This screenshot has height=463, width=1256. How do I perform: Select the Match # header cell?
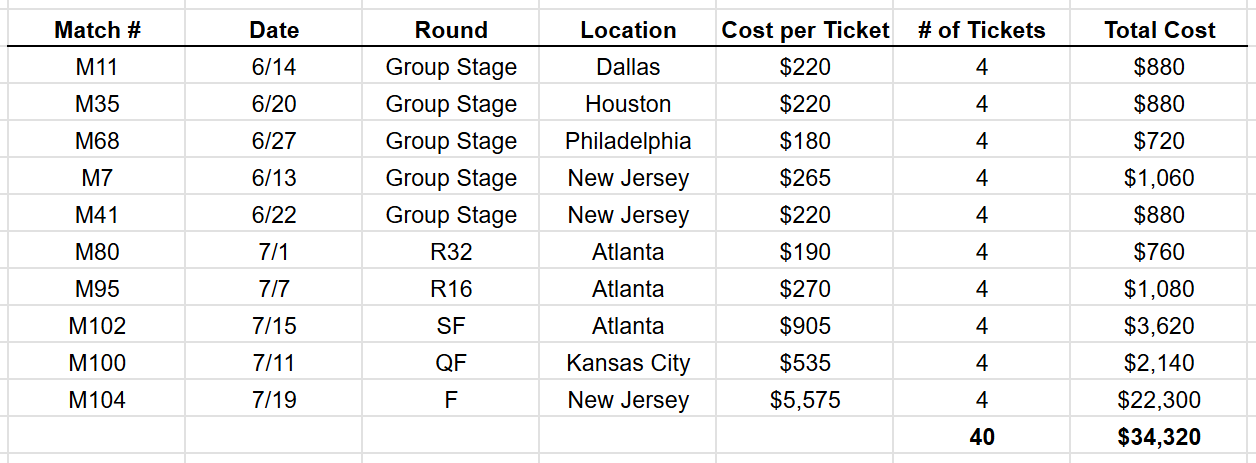(97, 30)
